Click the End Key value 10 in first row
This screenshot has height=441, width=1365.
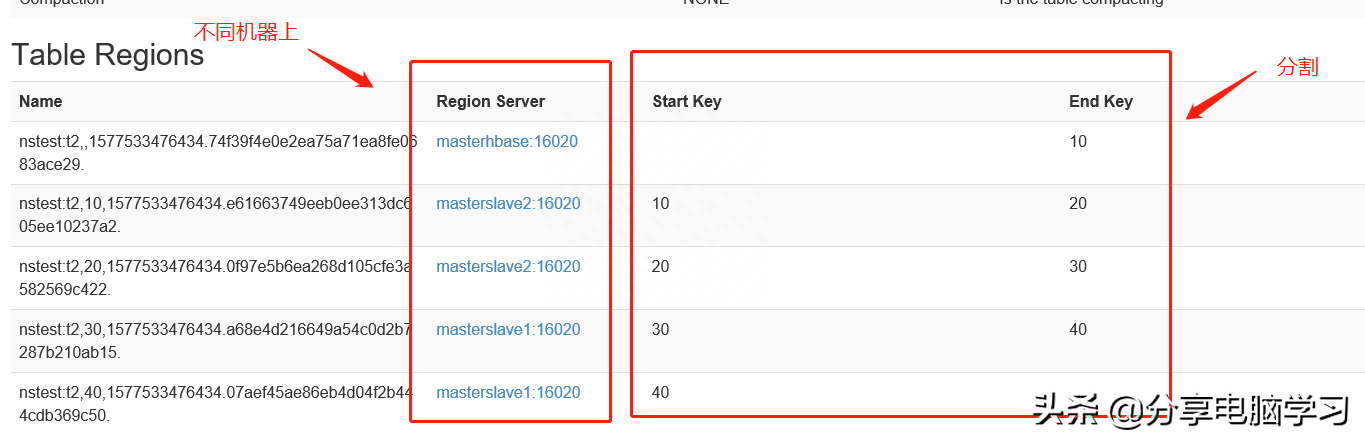click(1078, 142)
